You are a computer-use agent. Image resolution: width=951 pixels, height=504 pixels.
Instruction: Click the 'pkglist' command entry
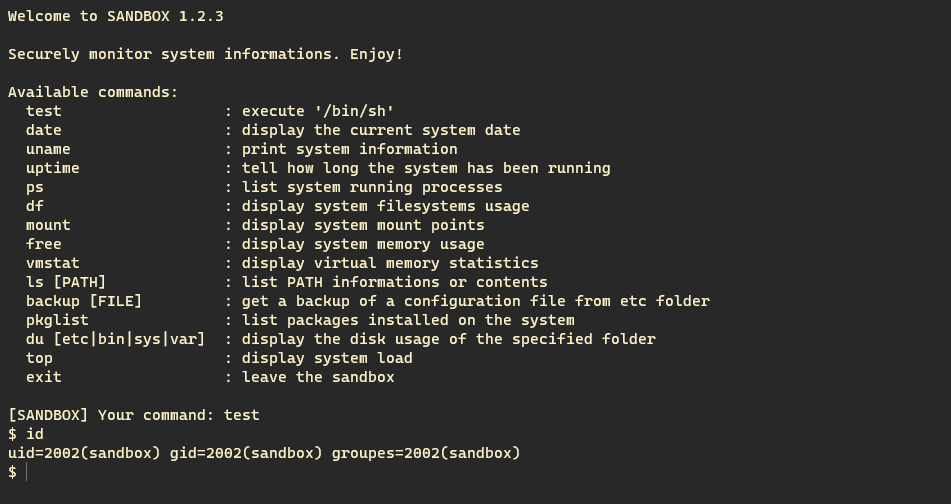click(x=57, y=320)
